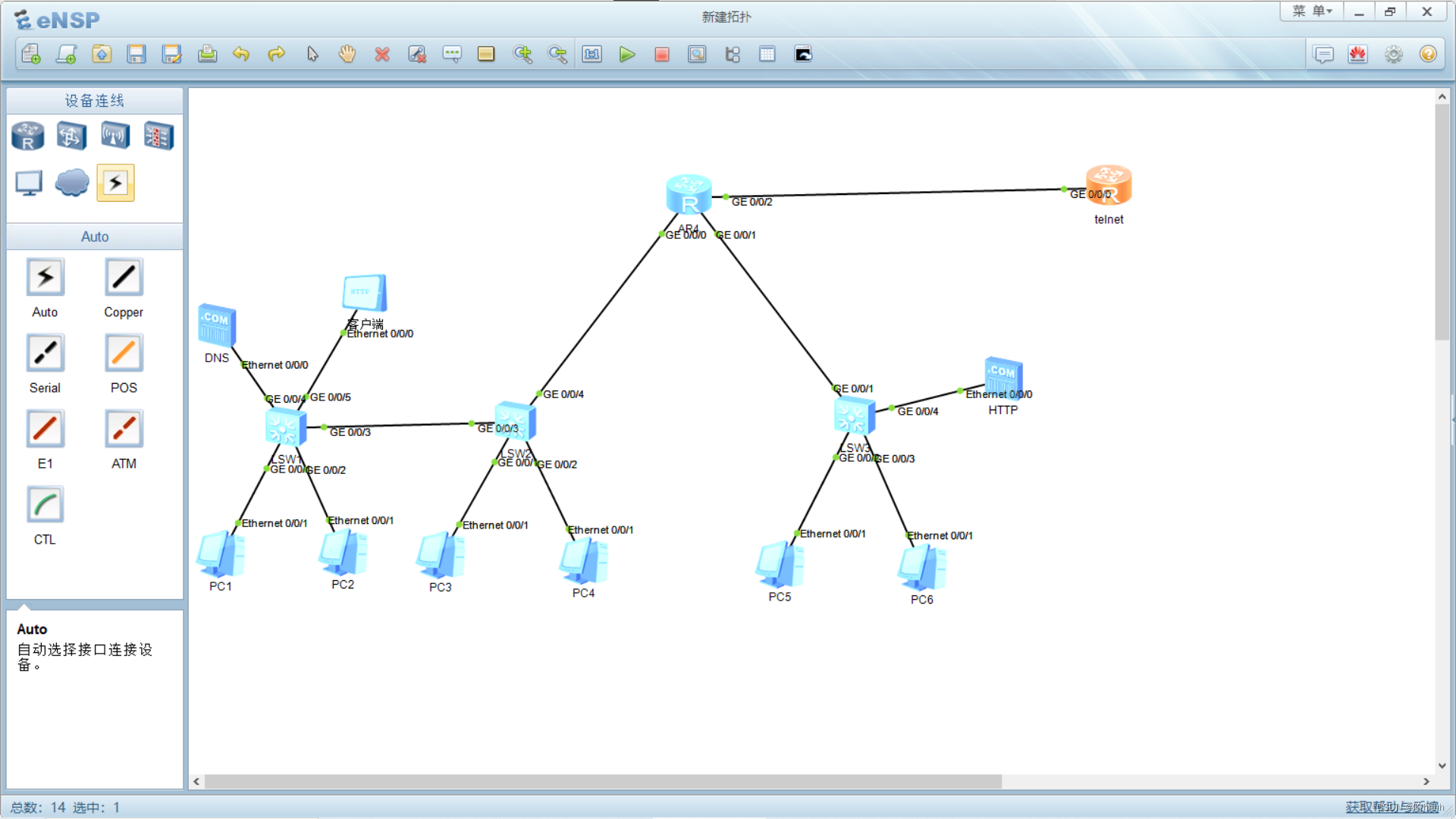The width and height of the screenshot is (1456, 819).
Task: Click the green start devices play button
Action: 626,55
